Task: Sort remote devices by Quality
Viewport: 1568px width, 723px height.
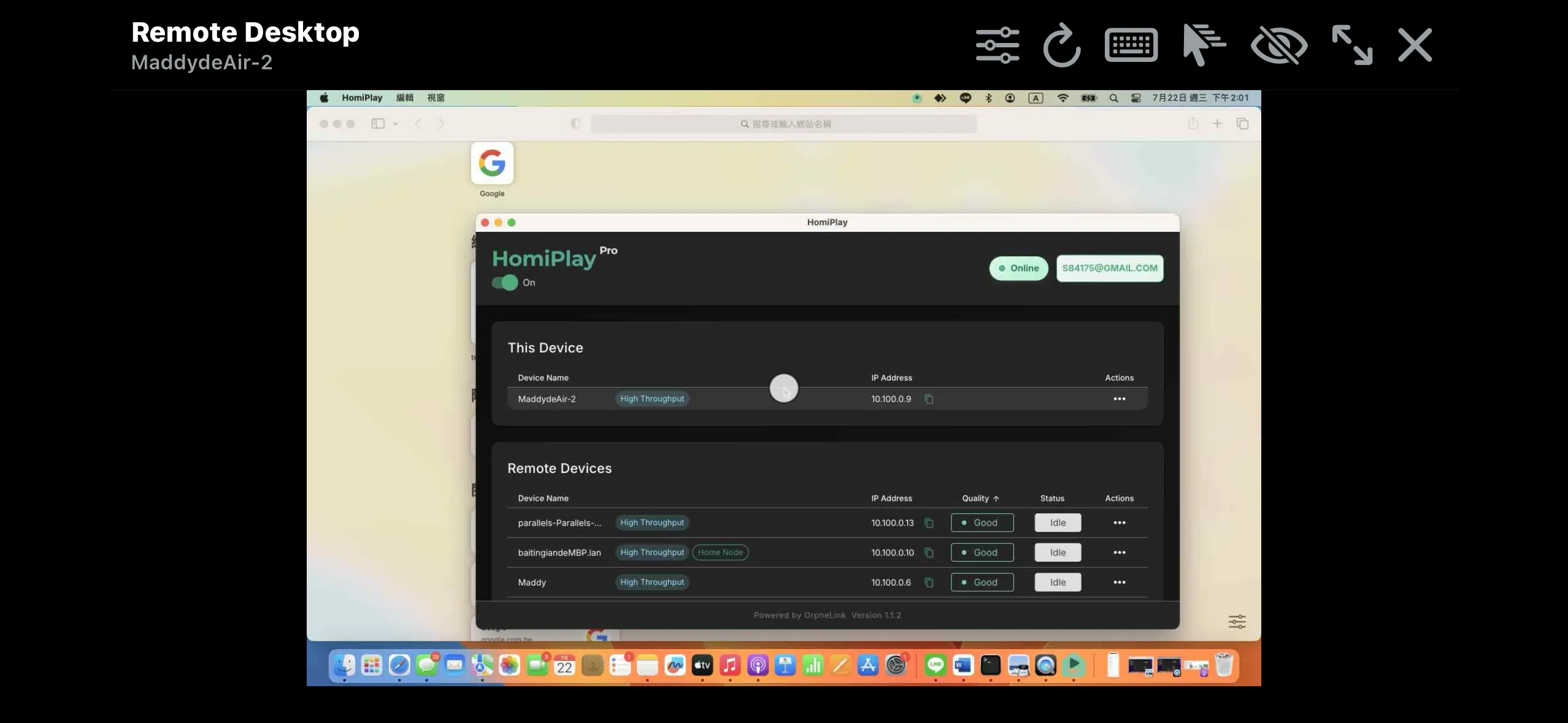Action: pyautogui.click(x=980, y=499)
